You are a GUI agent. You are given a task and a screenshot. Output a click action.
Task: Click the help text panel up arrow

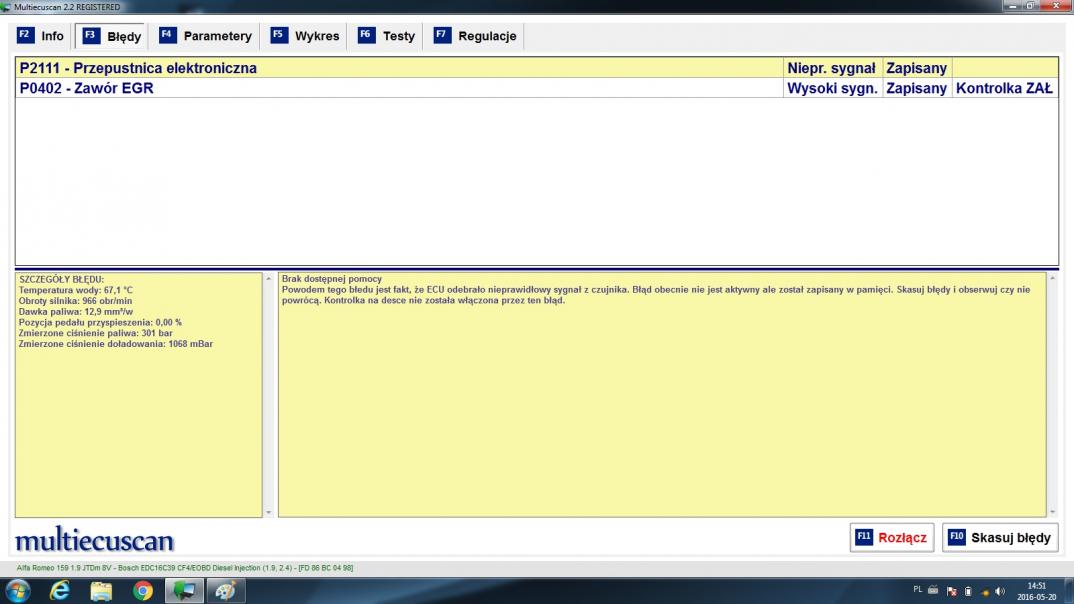(1053, 278)
